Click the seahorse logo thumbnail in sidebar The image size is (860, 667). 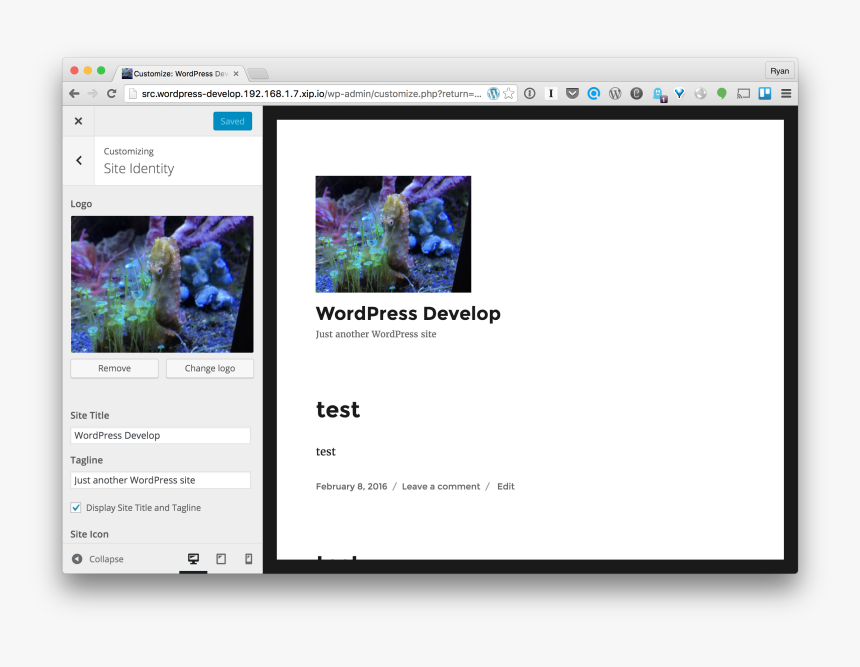162,284
